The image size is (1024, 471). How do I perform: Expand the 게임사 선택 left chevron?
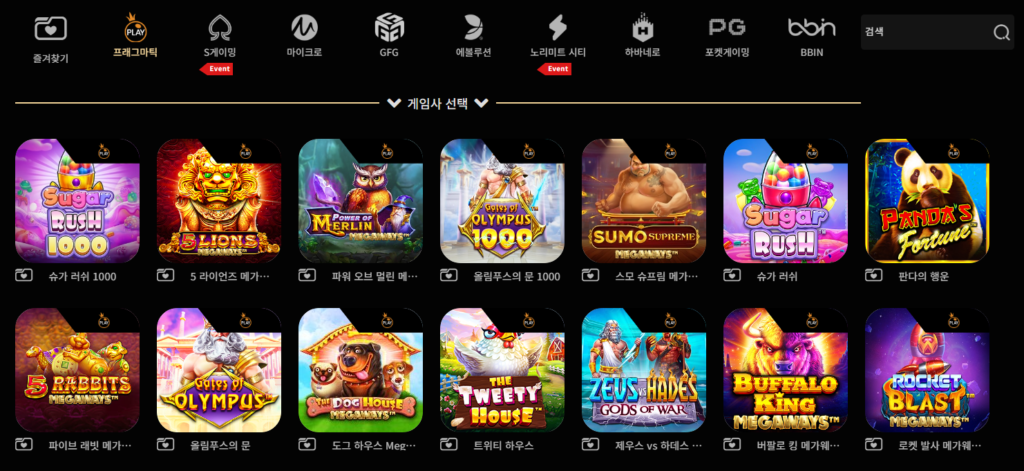394,103
